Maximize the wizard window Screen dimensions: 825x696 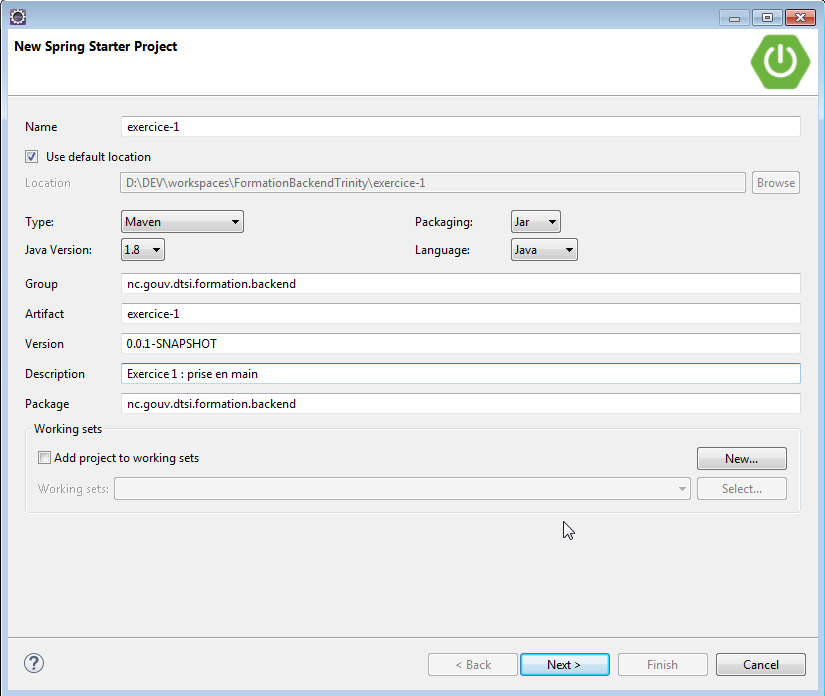[767, 17]
